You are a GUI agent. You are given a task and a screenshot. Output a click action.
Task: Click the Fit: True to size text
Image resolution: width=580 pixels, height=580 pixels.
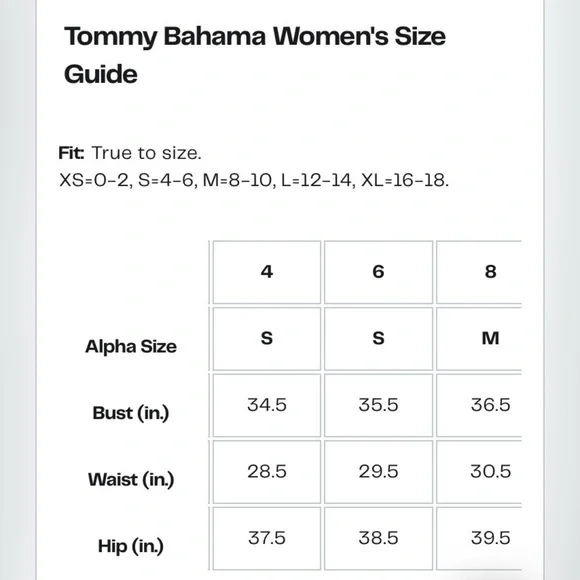click(x=130, y=153)
